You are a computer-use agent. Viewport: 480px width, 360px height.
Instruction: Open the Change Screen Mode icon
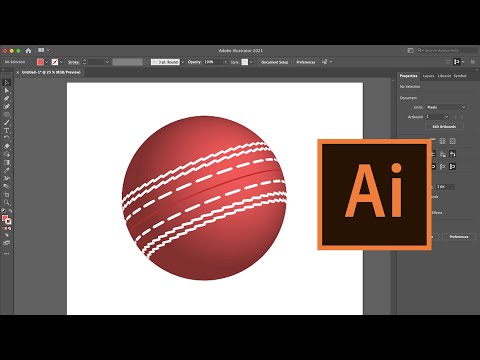7,243
